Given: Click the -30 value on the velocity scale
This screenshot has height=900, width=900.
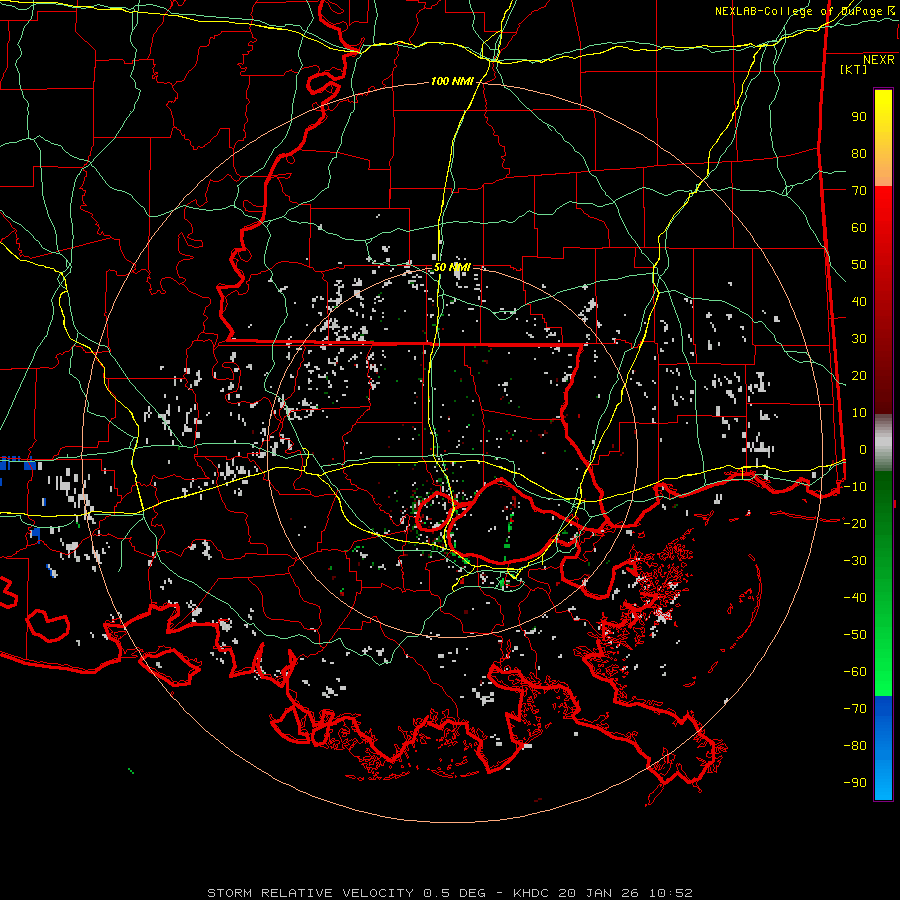Looking at the screenshot, I should coord(855,561).
